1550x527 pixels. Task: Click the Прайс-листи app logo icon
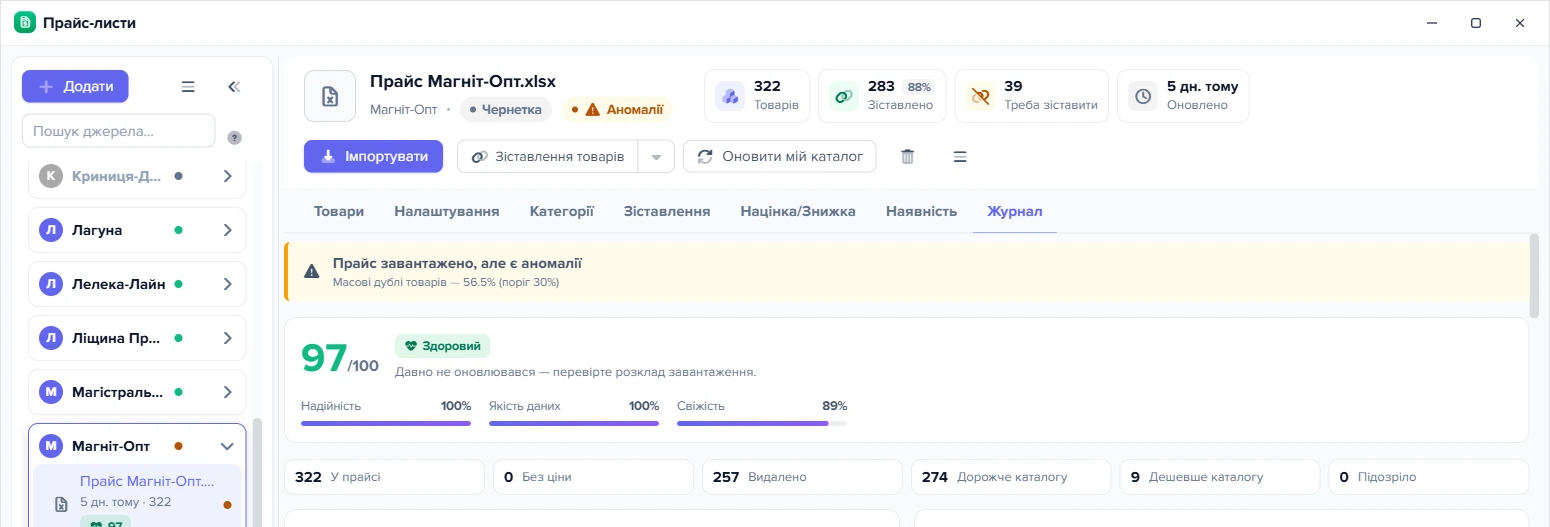(x=25, y=22)
